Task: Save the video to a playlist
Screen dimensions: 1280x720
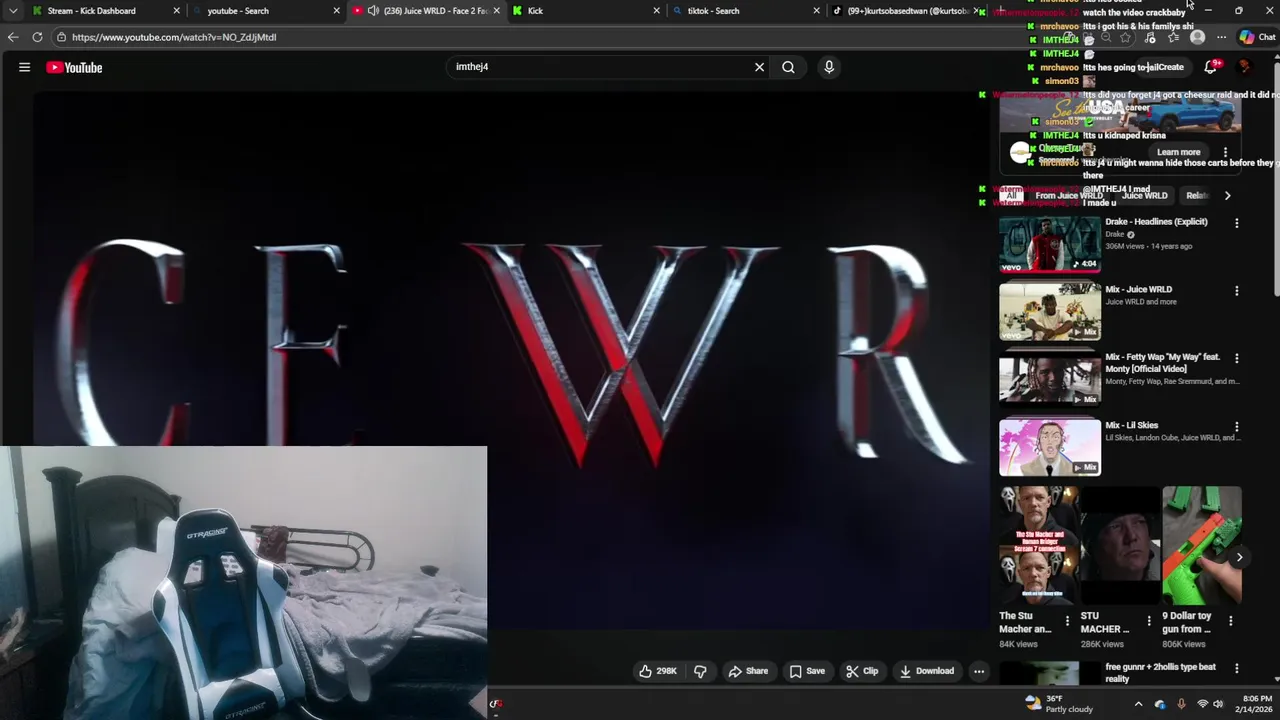Action: click(806, 671)
